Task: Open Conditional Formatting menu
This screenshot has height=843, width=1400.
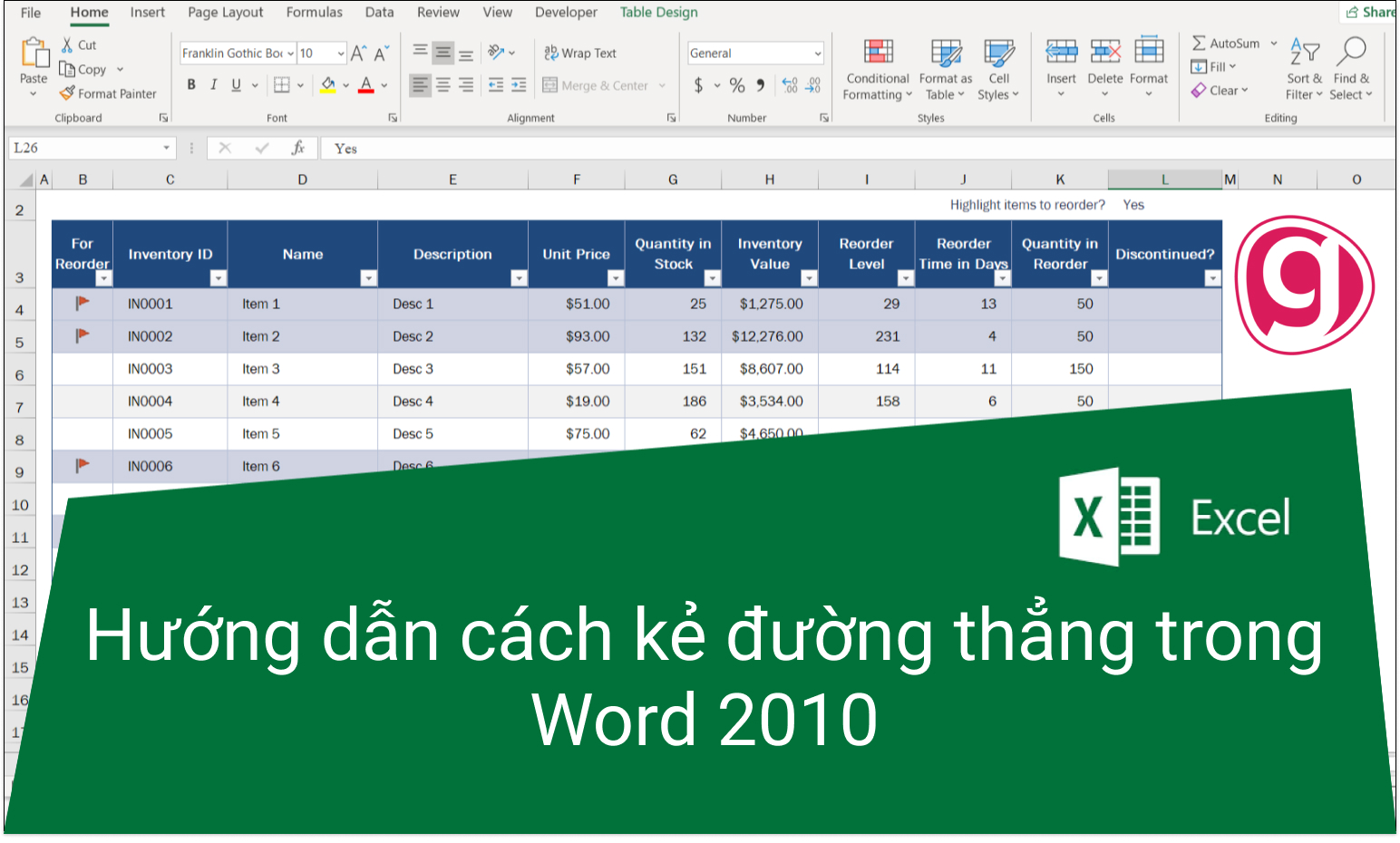Action: coord(878,69)
